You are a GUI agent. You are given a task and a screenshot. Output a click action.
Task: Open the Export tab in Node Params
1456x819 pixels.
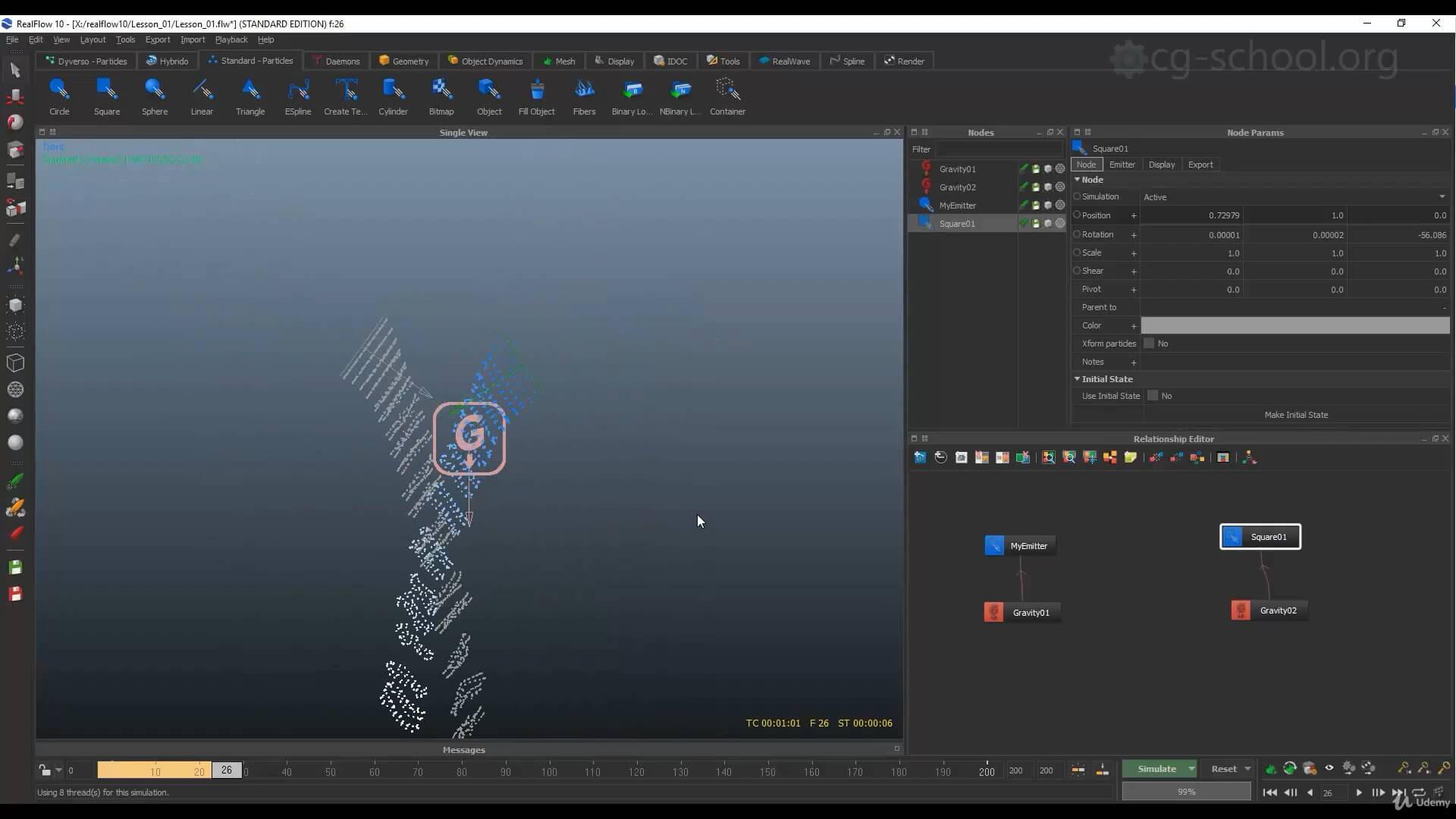click(x=1200, y=165)
